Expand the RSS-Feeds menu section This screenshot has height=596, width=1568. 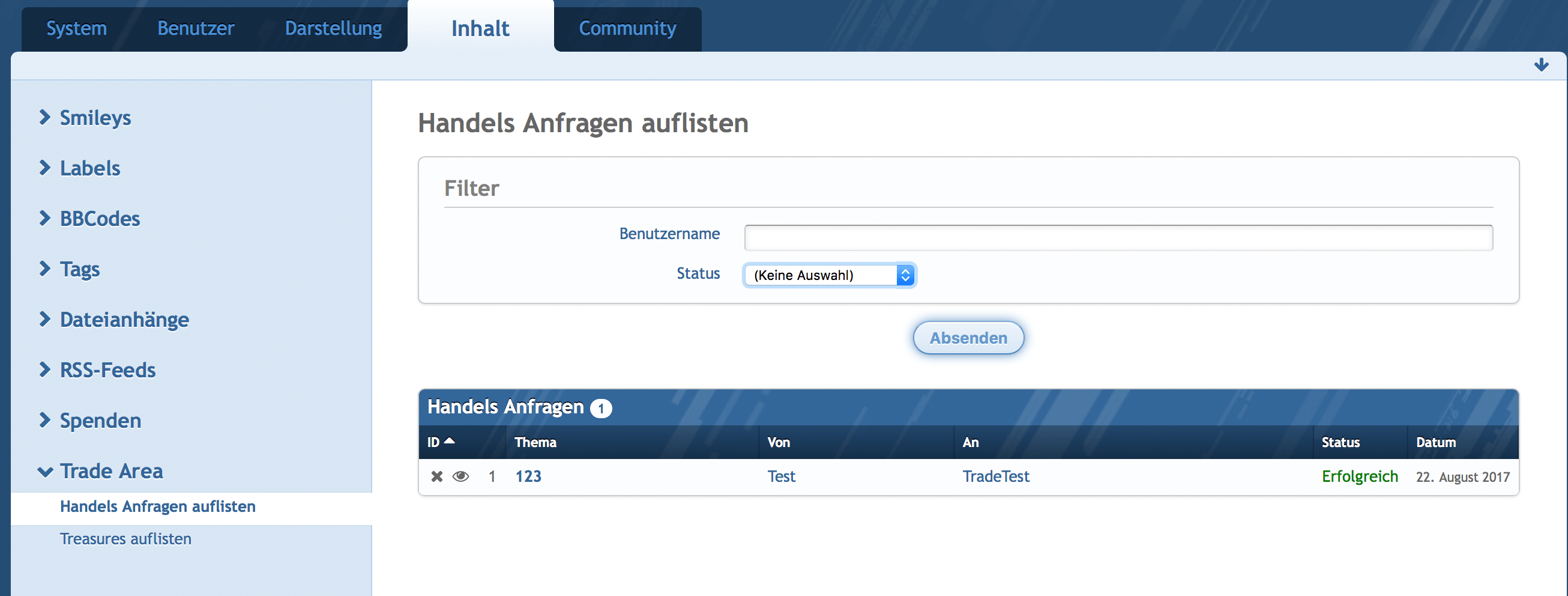pyautogui.click(x=97, y=371)
